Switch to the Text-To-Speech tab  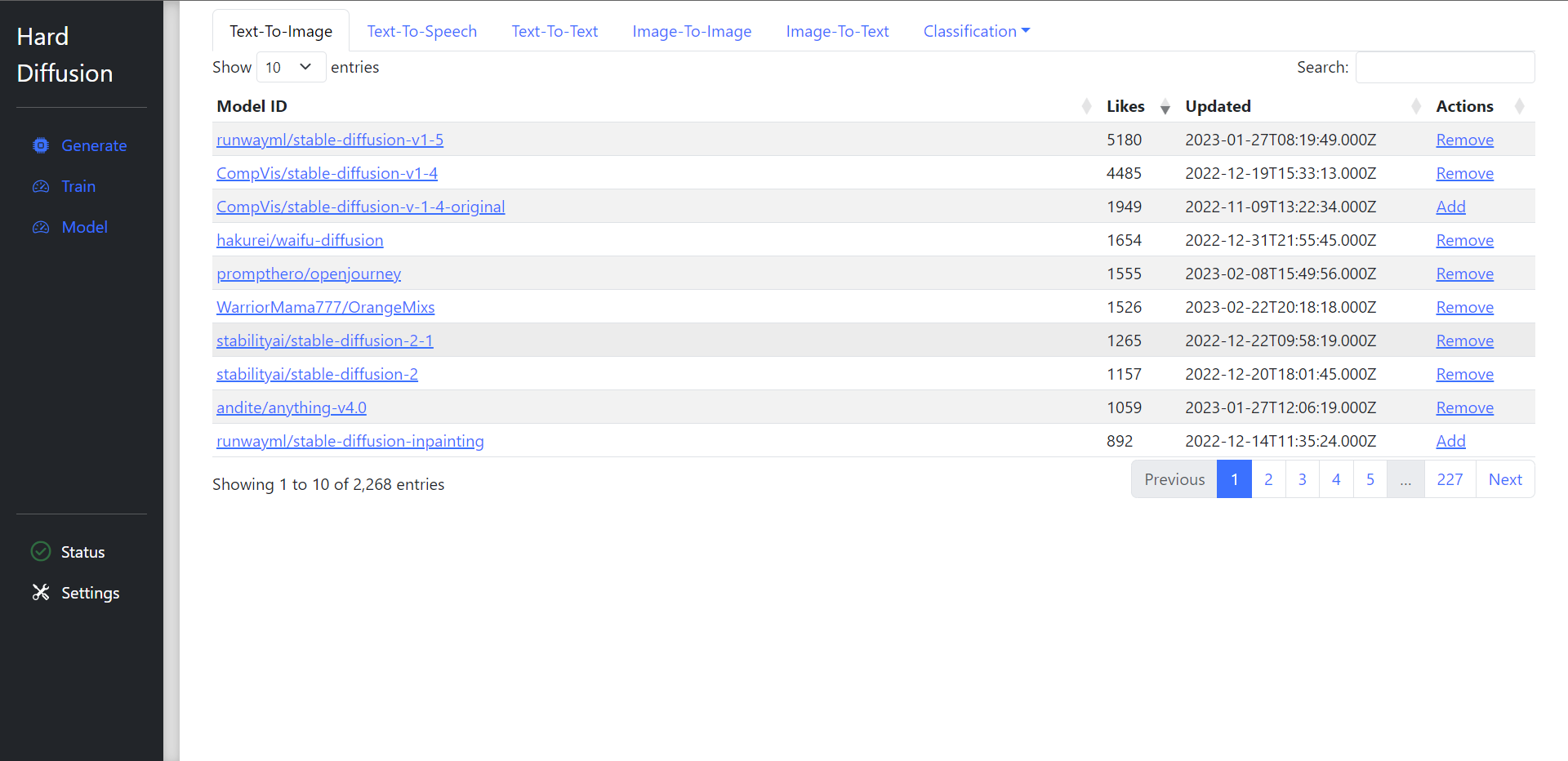coord(421,31)
